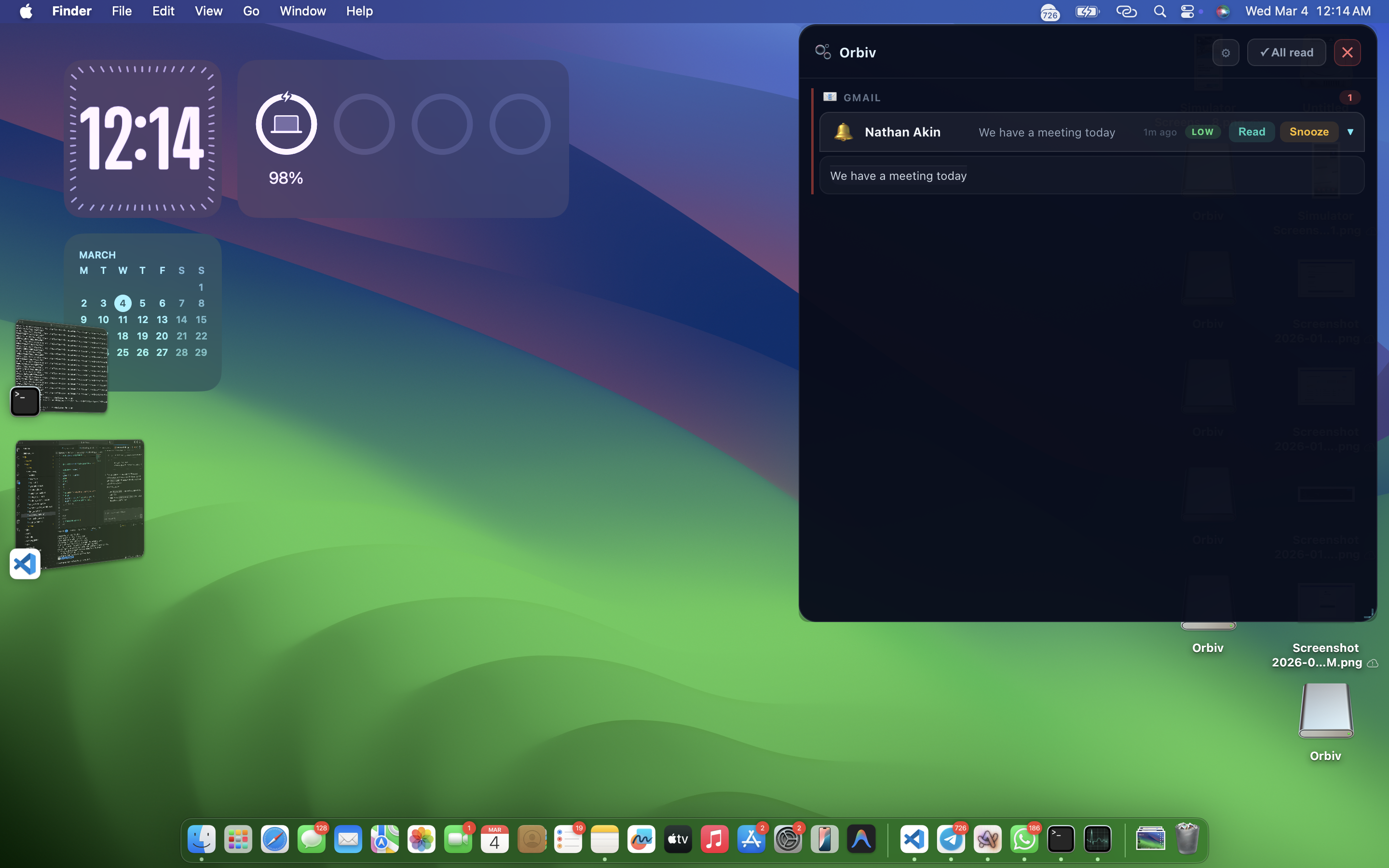Open Control Center from menu bar
Screen dimensions: 1389x868
click(x=1187, y=12)
